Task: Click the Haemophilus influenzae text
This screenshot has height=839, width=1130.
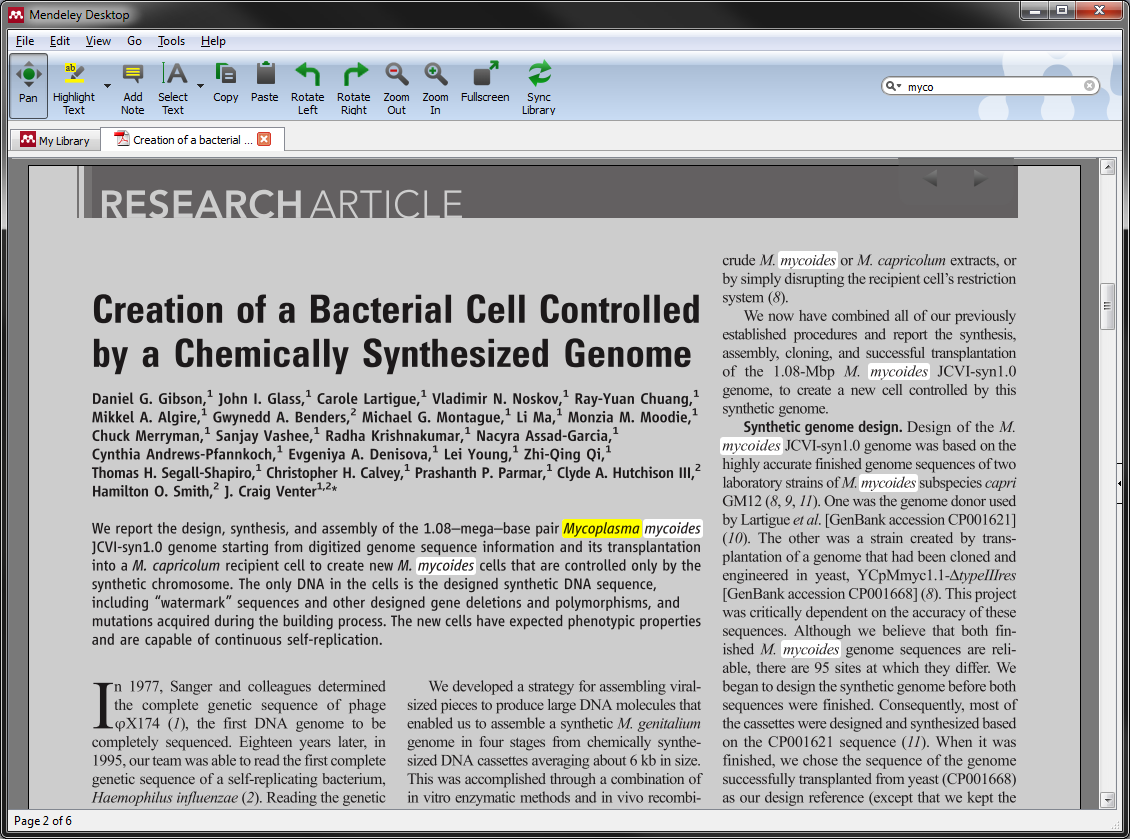Action: tap(165, 797)
